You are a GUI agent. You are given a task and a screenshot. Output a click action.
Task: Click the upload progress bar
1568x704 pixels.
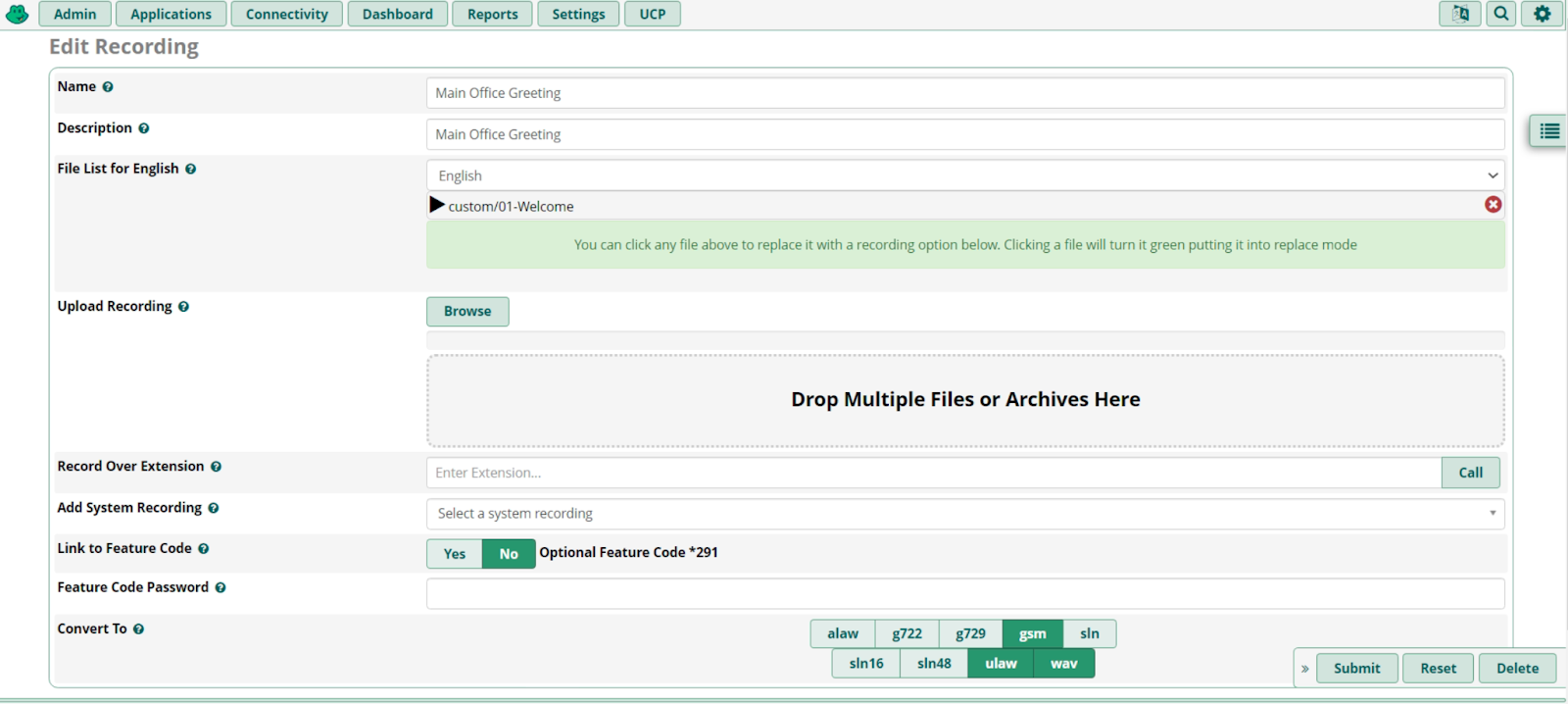point(965,340)
